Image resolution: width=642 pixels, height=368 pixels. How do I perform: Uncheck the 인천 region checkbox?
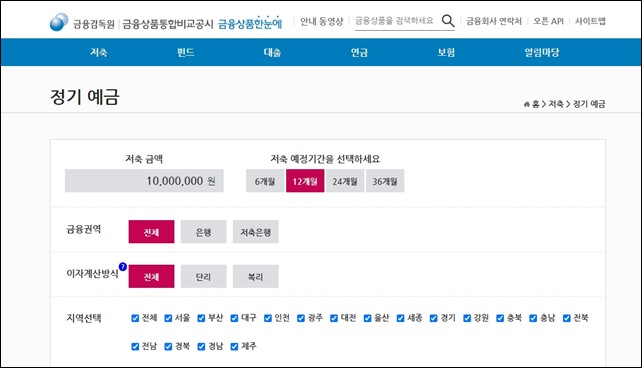point(268,318)
